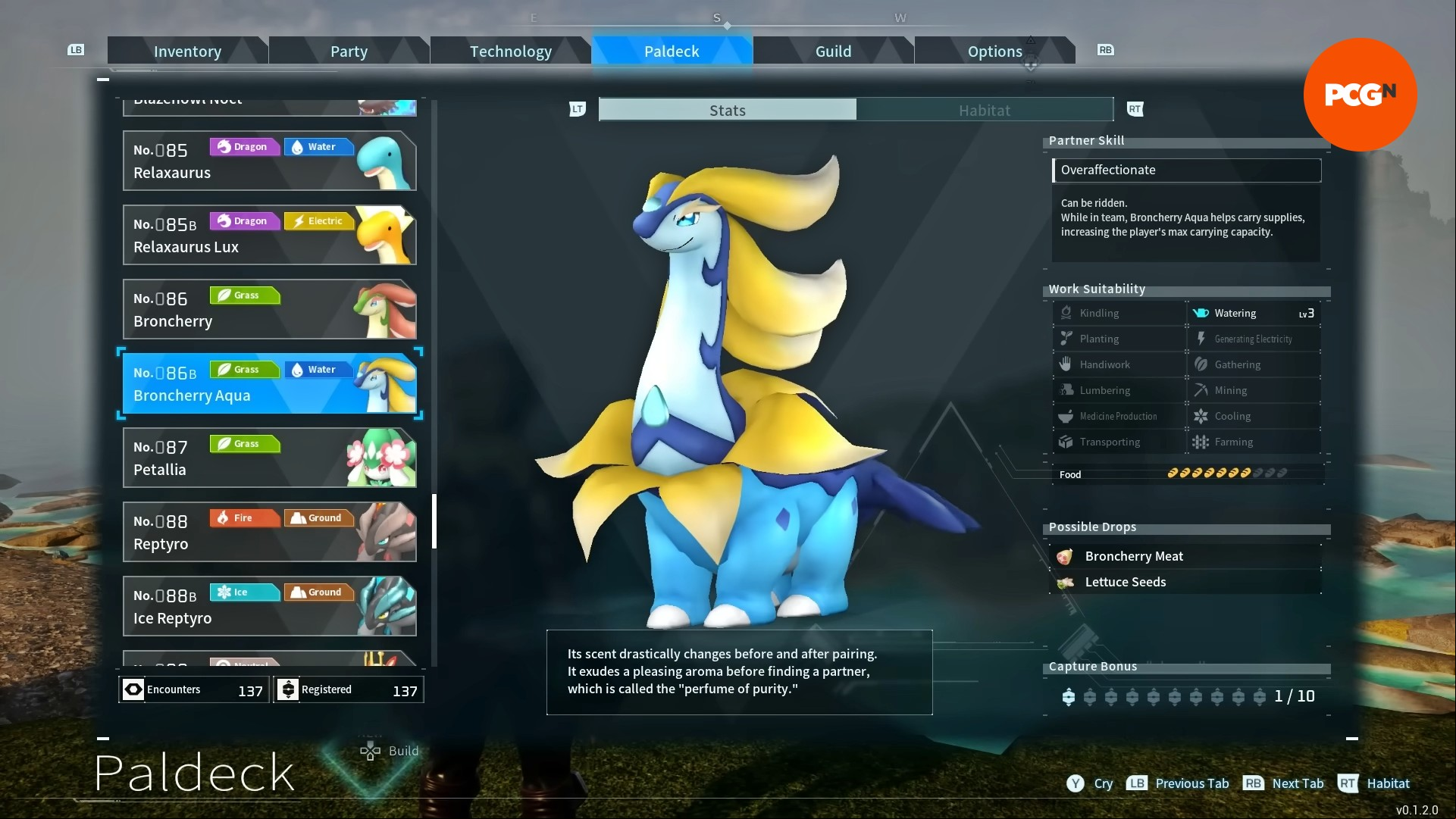This screenshot has height=819, width=1456.
Task: Click Ground type badge on Ice Reptyro
Action: coord(319,592)
